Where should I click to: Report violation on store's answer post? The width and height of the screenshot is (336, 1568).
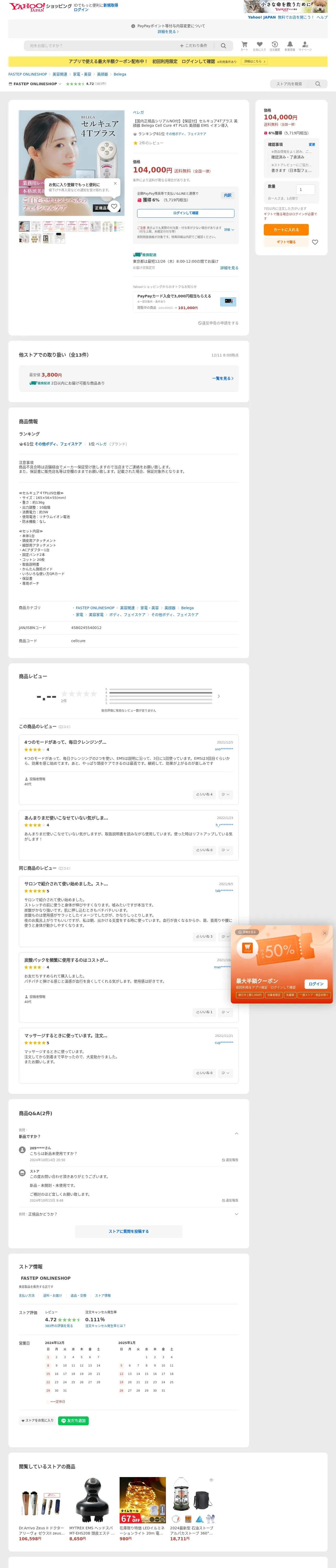click(230, 1200)
